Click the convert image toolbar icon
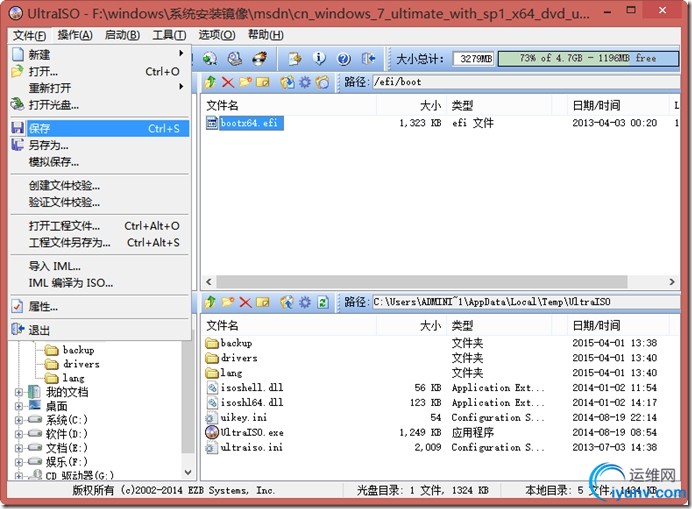Viewport: 692px width, 509px height. coord(295,58)
